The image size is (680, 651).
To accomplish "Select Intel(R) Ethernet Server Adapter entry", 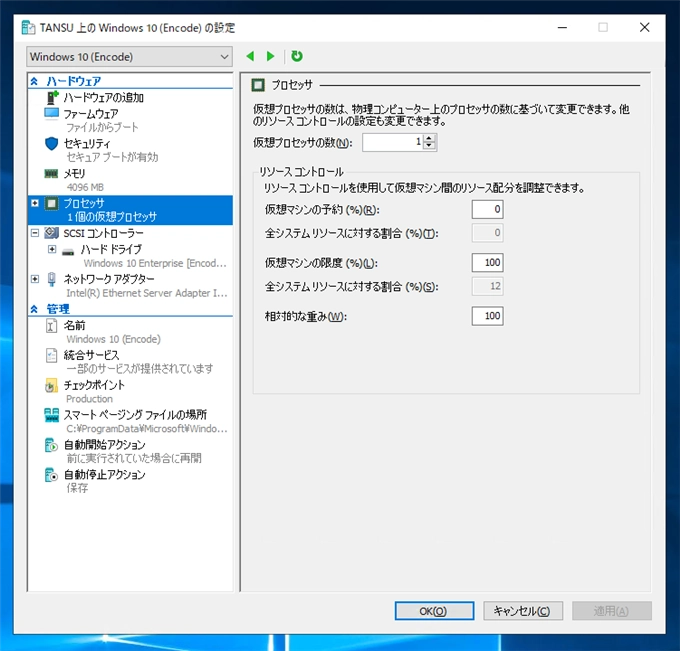I will tap(147, 293).
